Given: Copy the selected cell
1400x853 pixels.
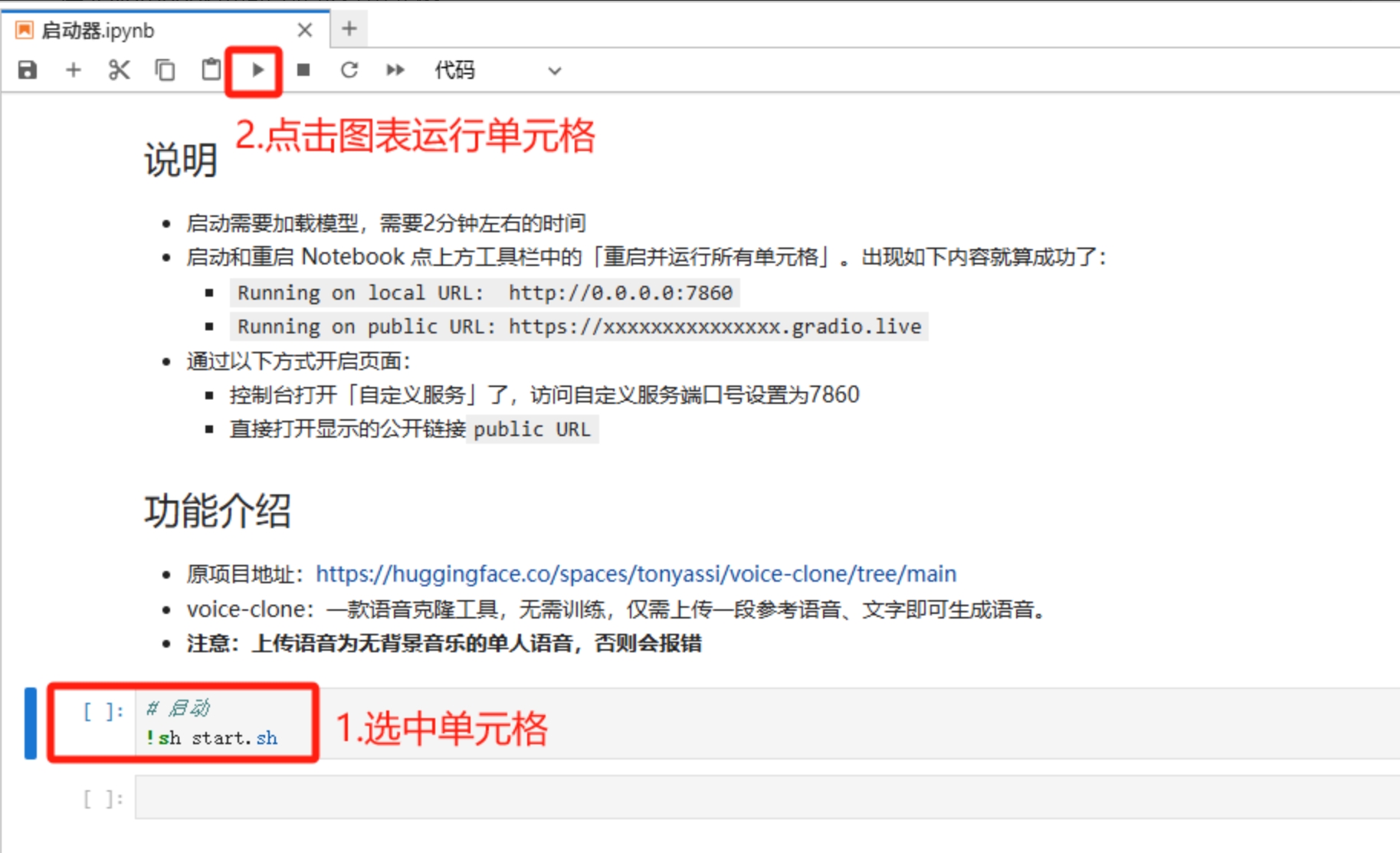Looking at the screenshot, I should coord(165,71).
